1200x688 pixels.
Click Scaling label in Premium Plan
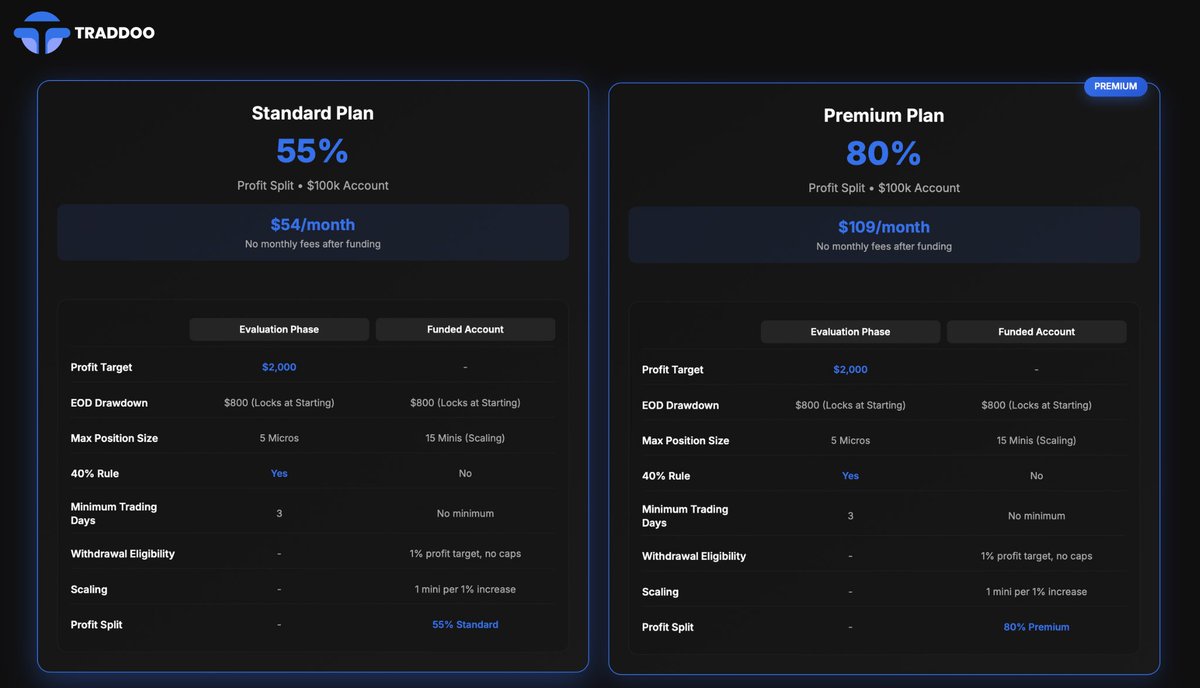tap(660, 591)
